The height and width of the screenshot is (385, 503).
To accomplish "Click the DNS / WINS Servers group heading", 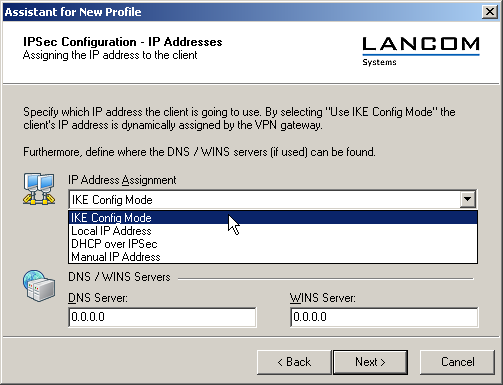I will tap(119, 277).
